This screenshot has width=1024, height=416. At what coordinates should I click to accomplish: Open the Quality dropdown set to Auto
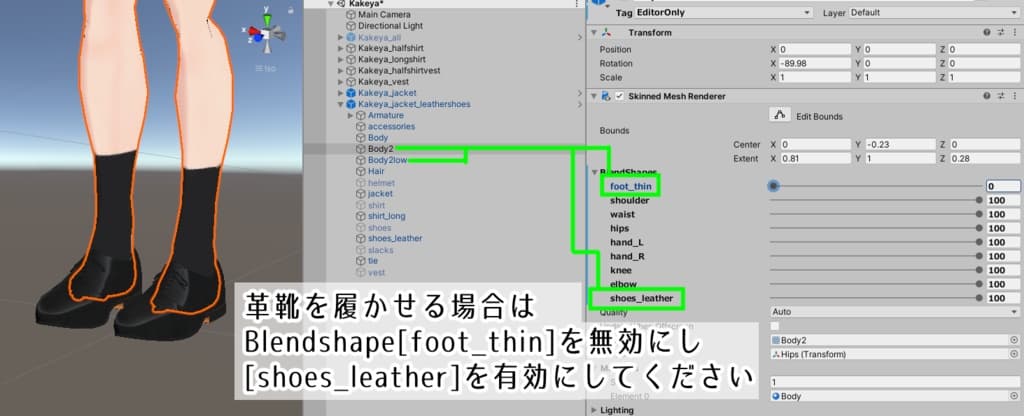(895, 312)
